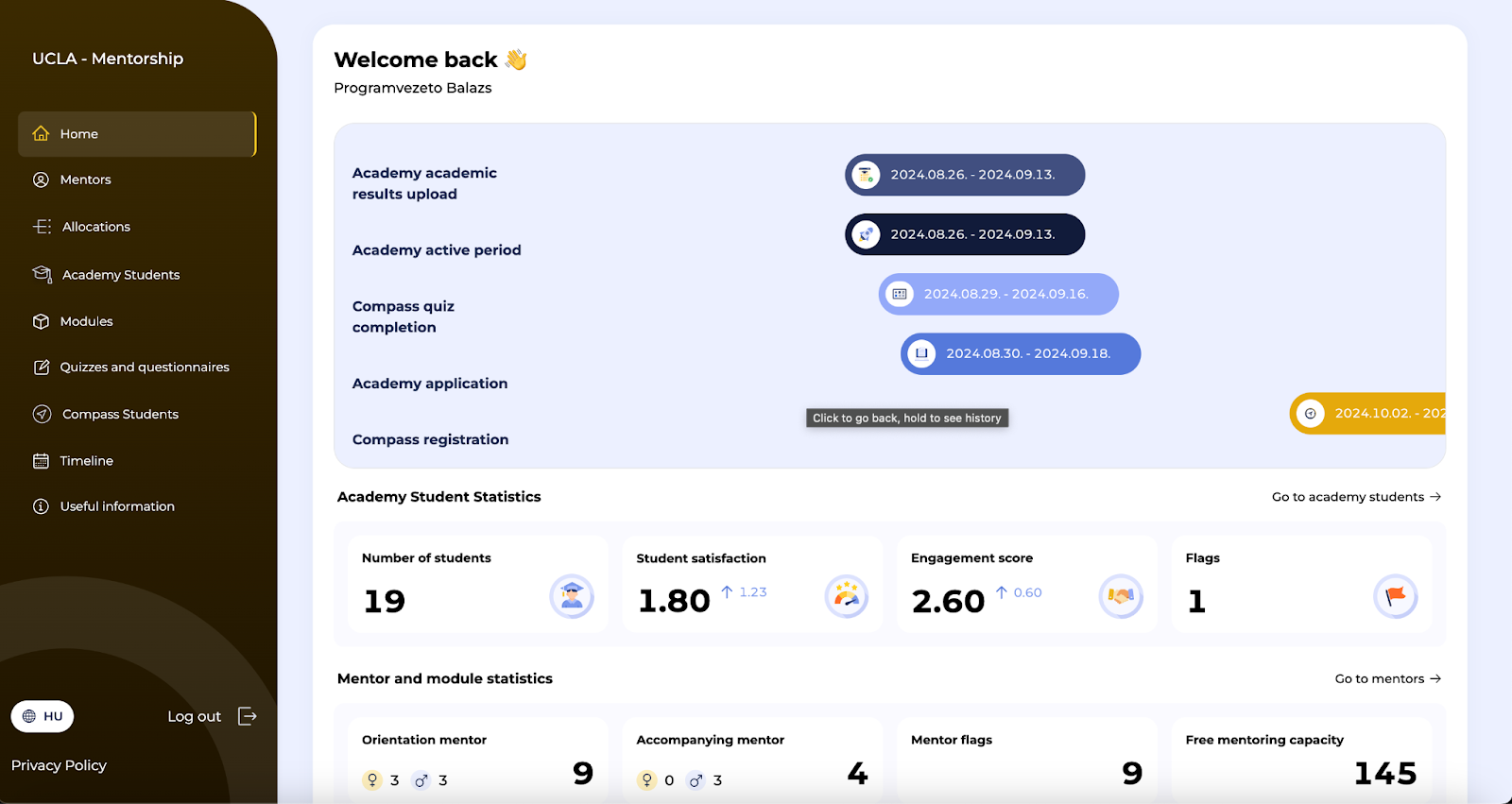The height and width of the screenshot is (804, 1512).
Task: Click Academy academic results upload label
Action: (x=424, y=183)
